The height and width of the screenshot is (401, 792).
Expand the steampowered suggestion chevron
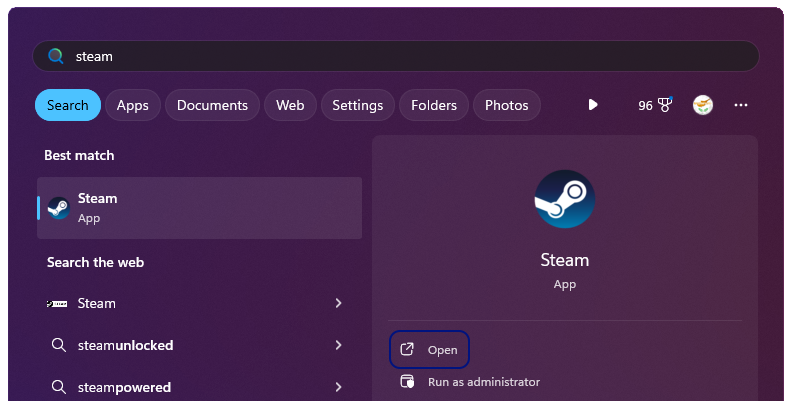click(338, 387)
